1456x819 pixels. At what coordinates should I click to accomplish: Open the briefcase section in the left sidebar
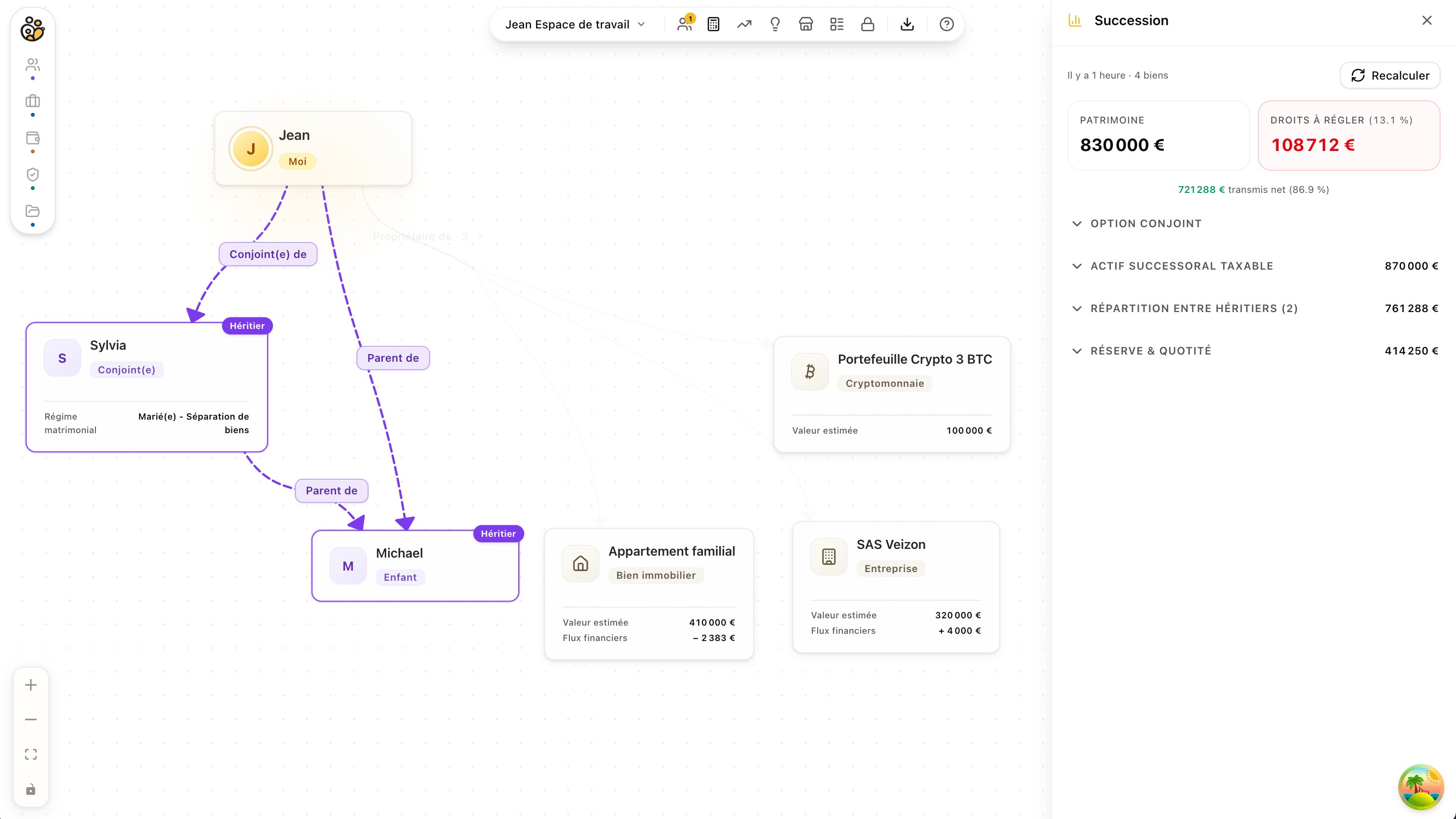click(x=32, y=102)
